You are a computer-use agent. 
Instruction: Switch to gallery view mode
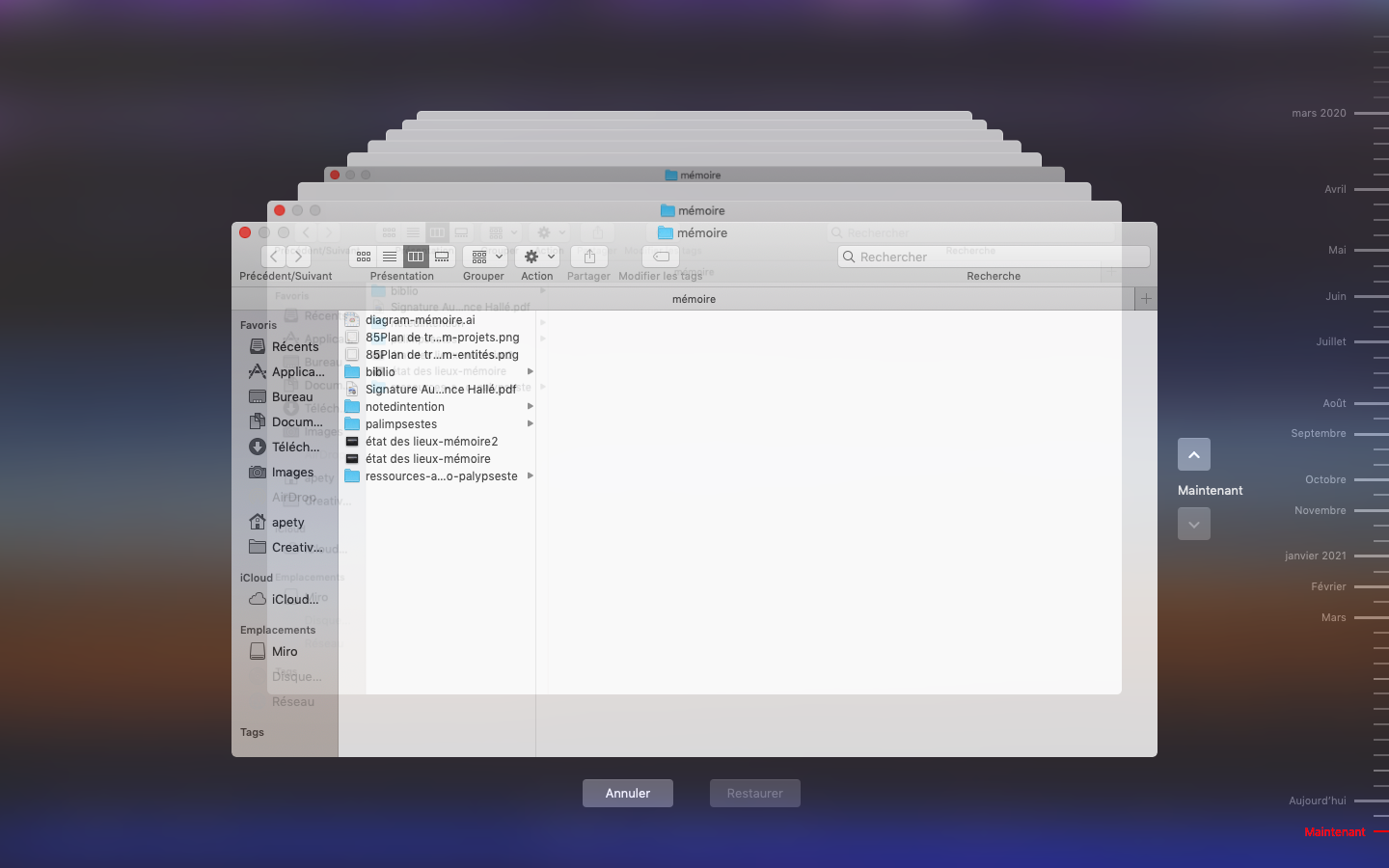click(x=442, y=257)
